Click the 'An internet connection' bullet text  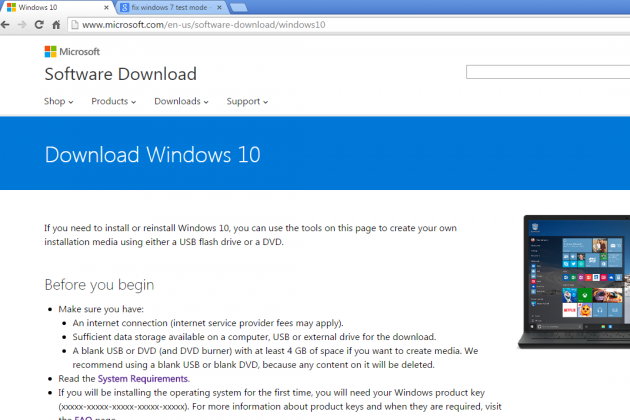click(208, 323)
